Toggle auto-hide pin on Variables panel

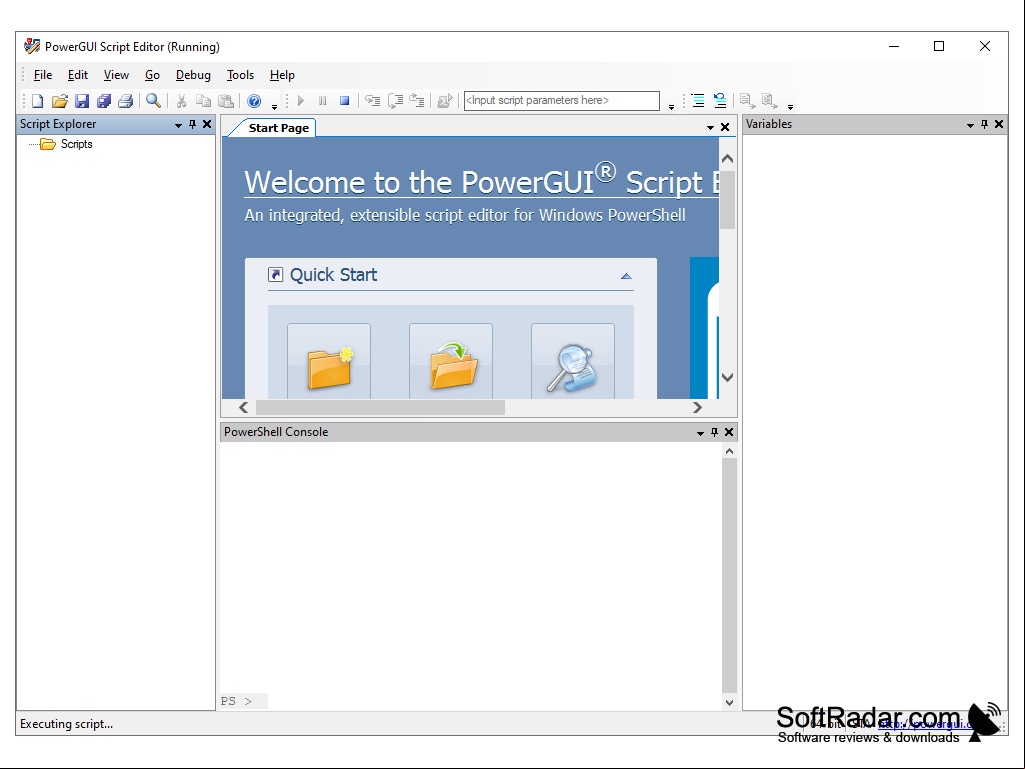[x=984, y=124]
